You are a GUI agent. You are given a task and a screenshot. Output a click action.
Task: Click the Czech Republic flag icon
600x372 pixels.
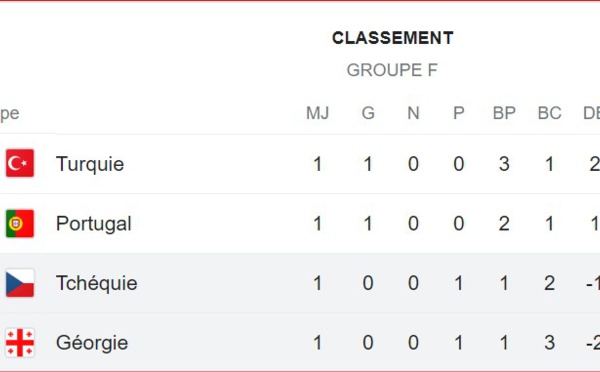point(20,283)
